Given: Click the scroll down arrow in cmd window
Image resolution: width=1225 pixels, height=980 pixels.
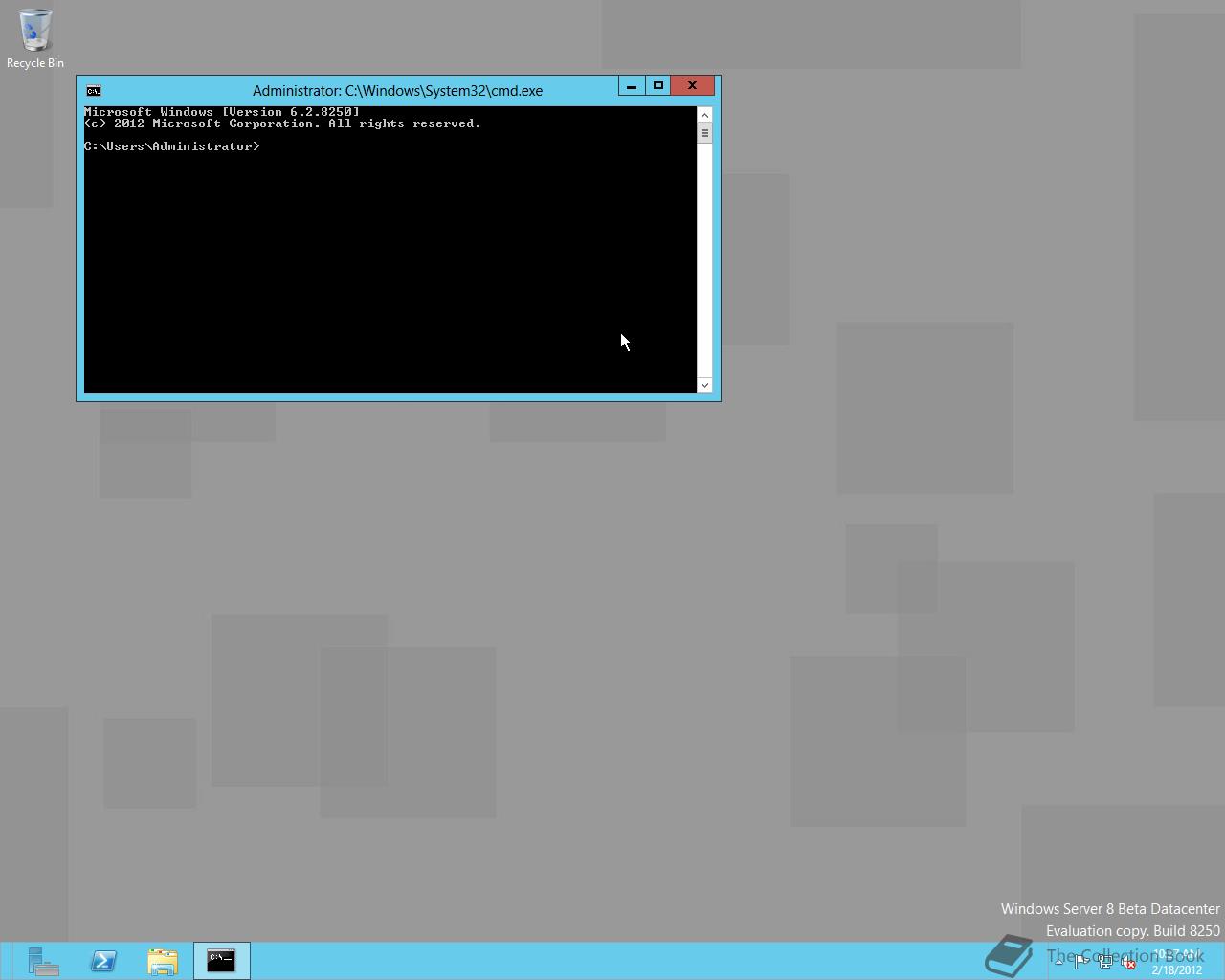Looking at the screenshot, I should click(x=705, y=385).
